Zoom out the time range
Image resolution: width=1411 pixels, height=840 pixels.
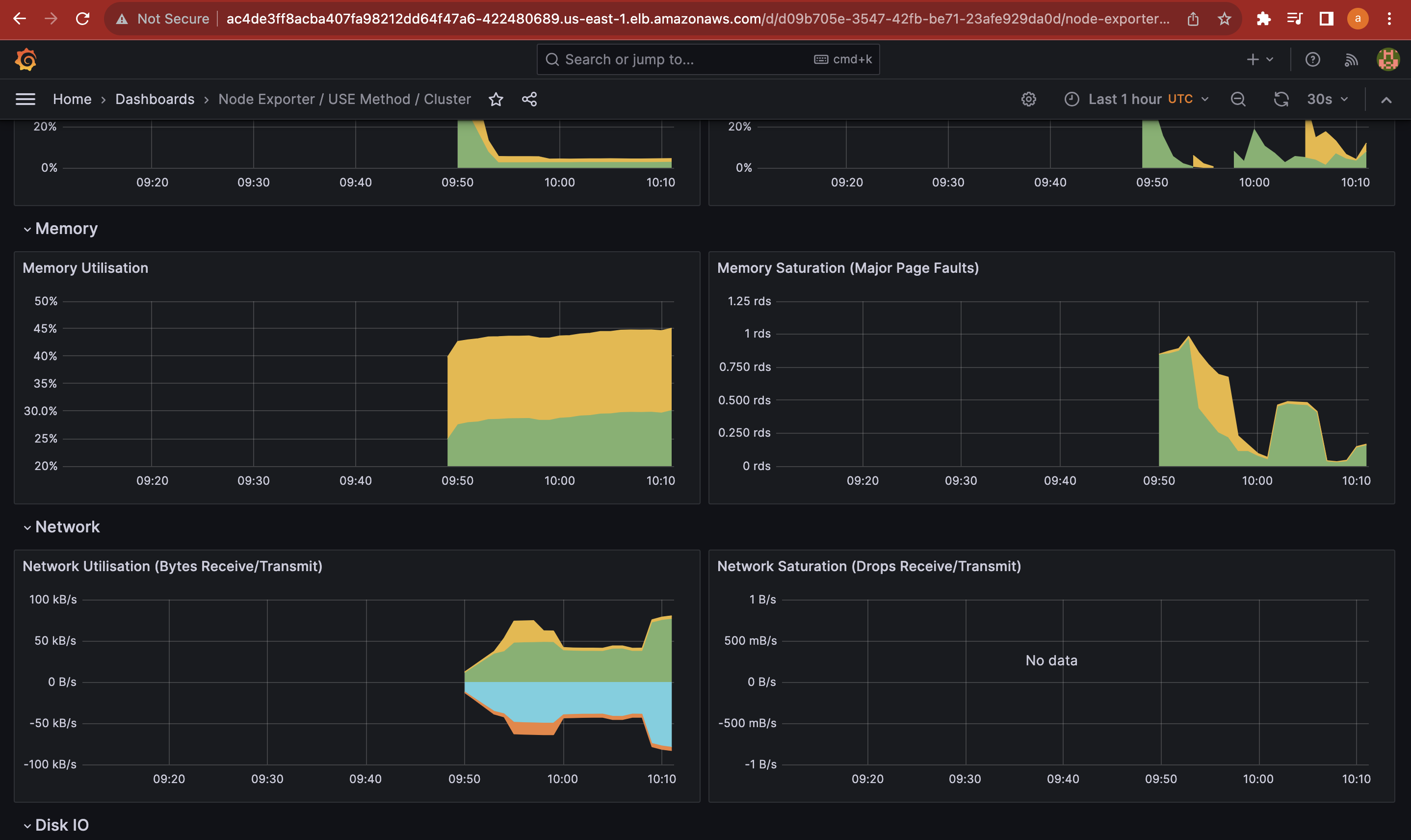(1238, 100)
